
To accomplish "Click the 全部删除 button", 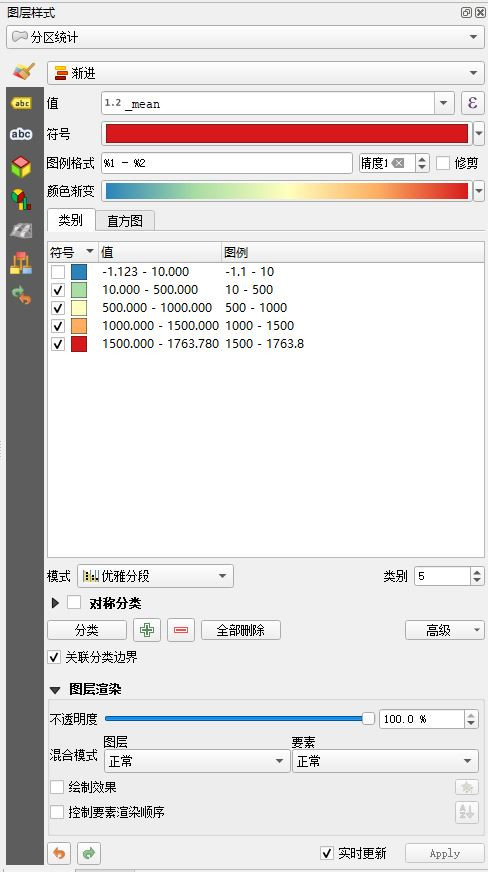I will pos(241,630).
